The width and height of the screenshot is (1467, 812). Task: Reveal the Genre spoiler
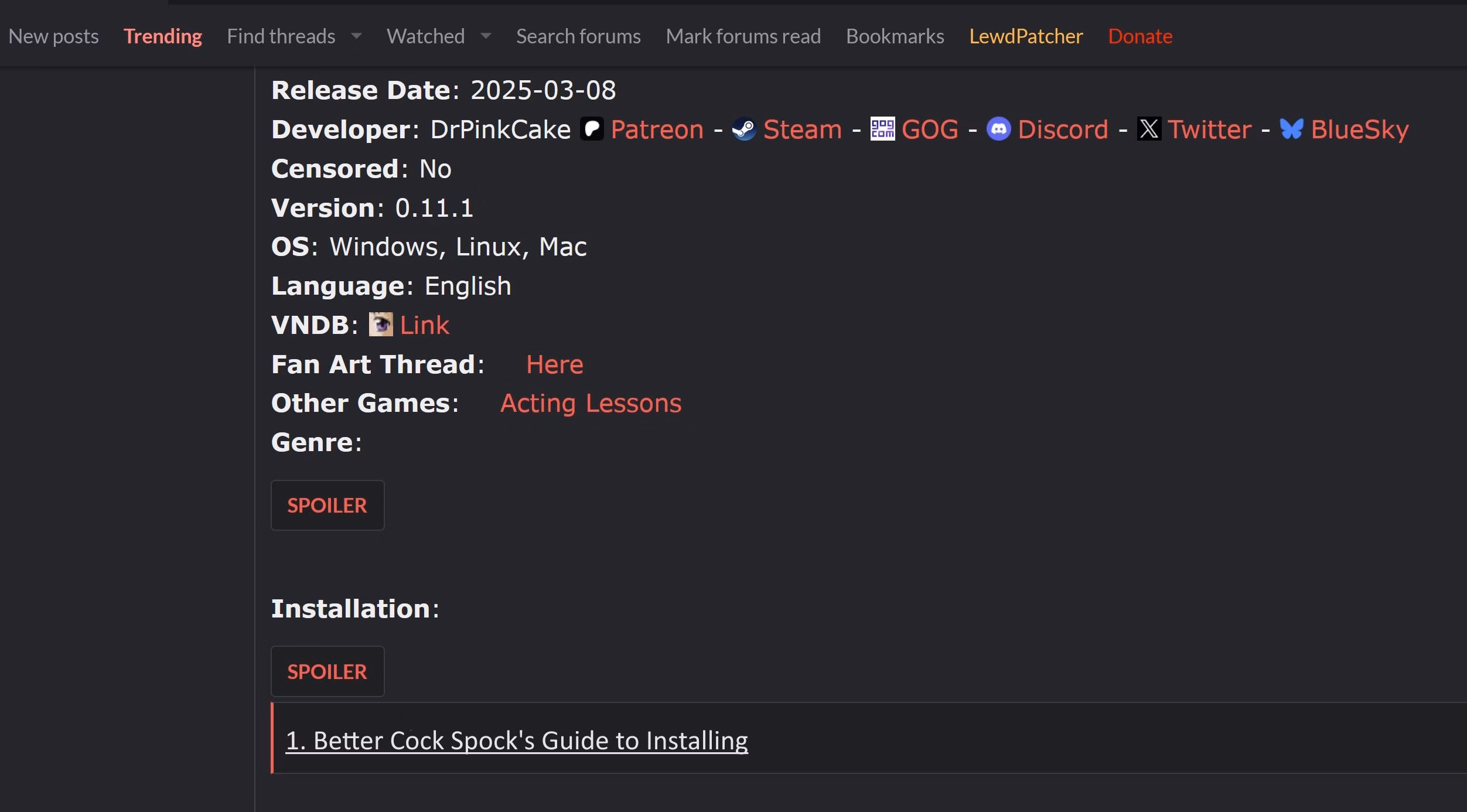(x=327, y=505)
